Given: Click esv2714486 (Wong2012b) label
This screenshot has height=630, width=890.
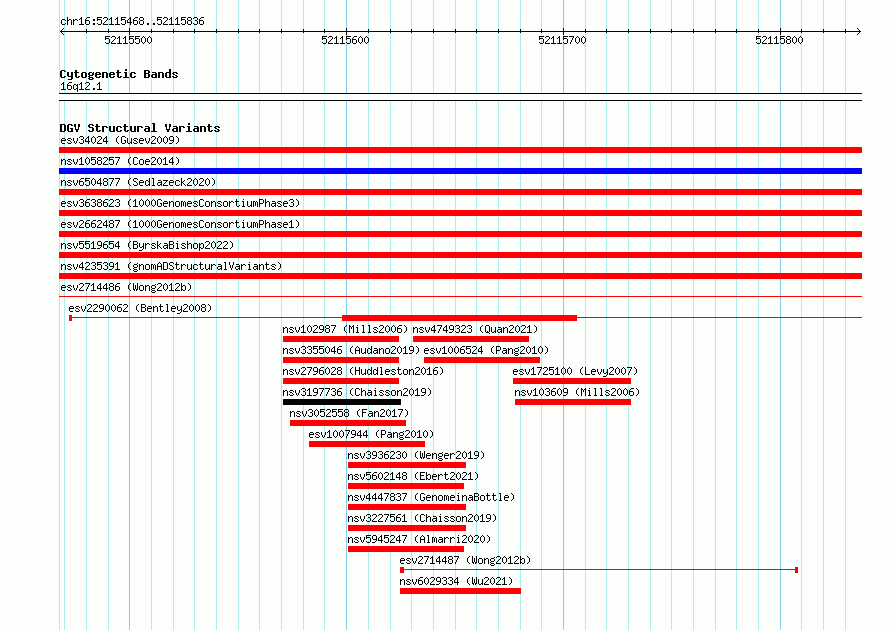Looking at the screenshot, I should click(126, 287).
